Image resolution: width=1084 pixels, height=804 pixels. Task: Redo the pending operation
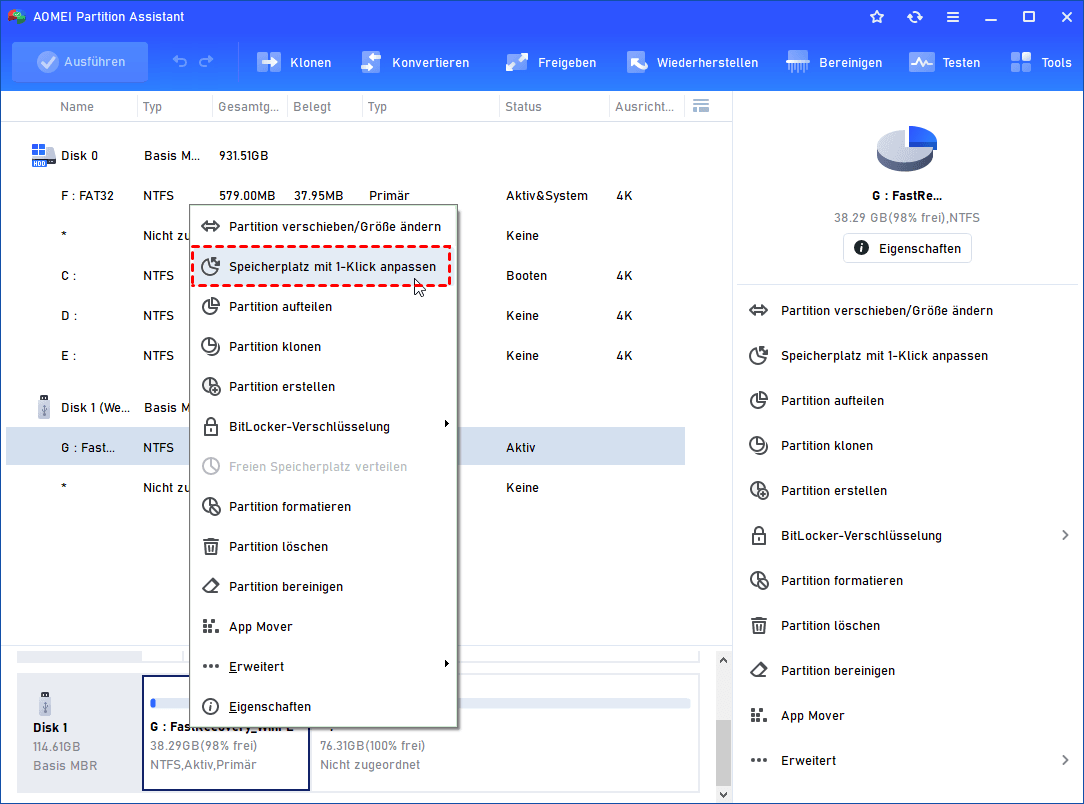point(206,62)
